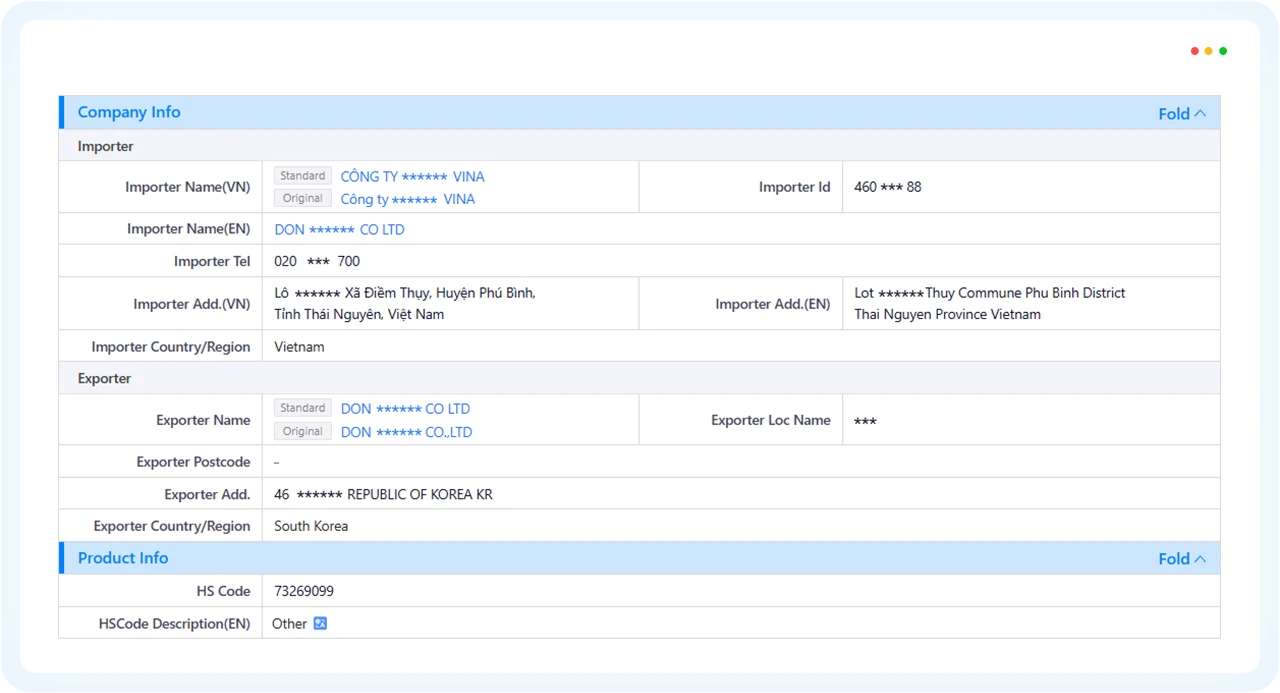The width and height of the screenshot is (1280, 693).
Task: Fold the Company Info section
Action: pos(1182,113)
